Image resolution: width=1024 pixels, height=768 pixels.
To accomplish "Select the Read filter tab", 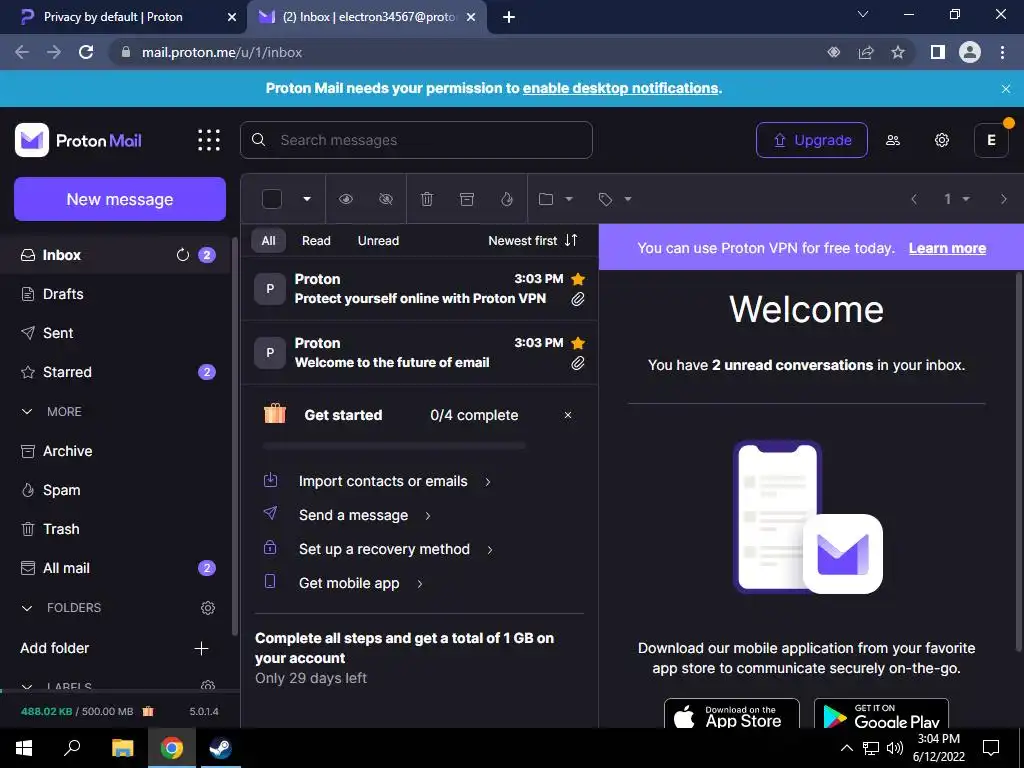I will click(316, 240).
